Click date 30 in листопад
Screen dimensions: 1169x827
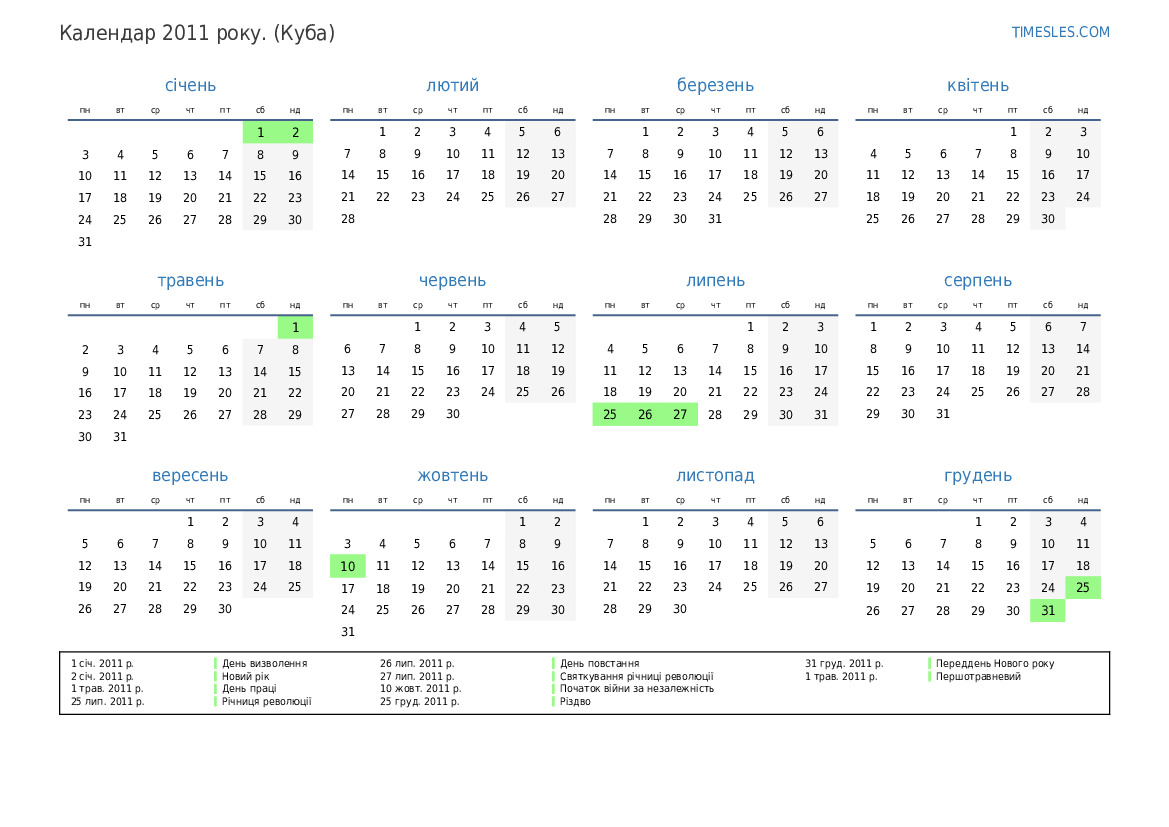[680, 609]
